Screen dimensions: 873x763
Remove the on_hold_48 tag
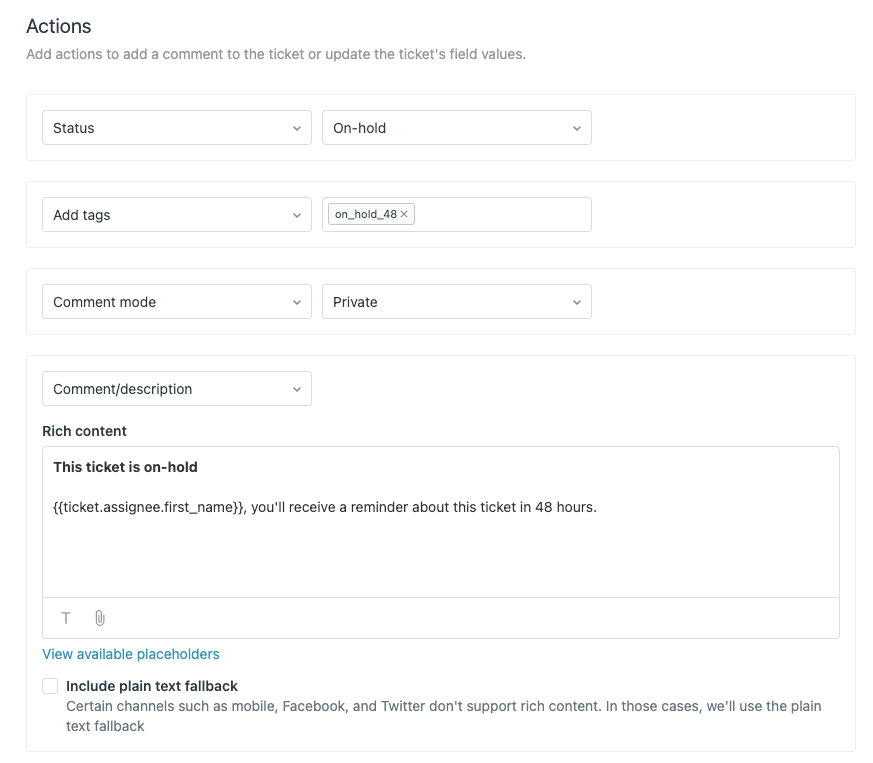[x=404, y=214]
